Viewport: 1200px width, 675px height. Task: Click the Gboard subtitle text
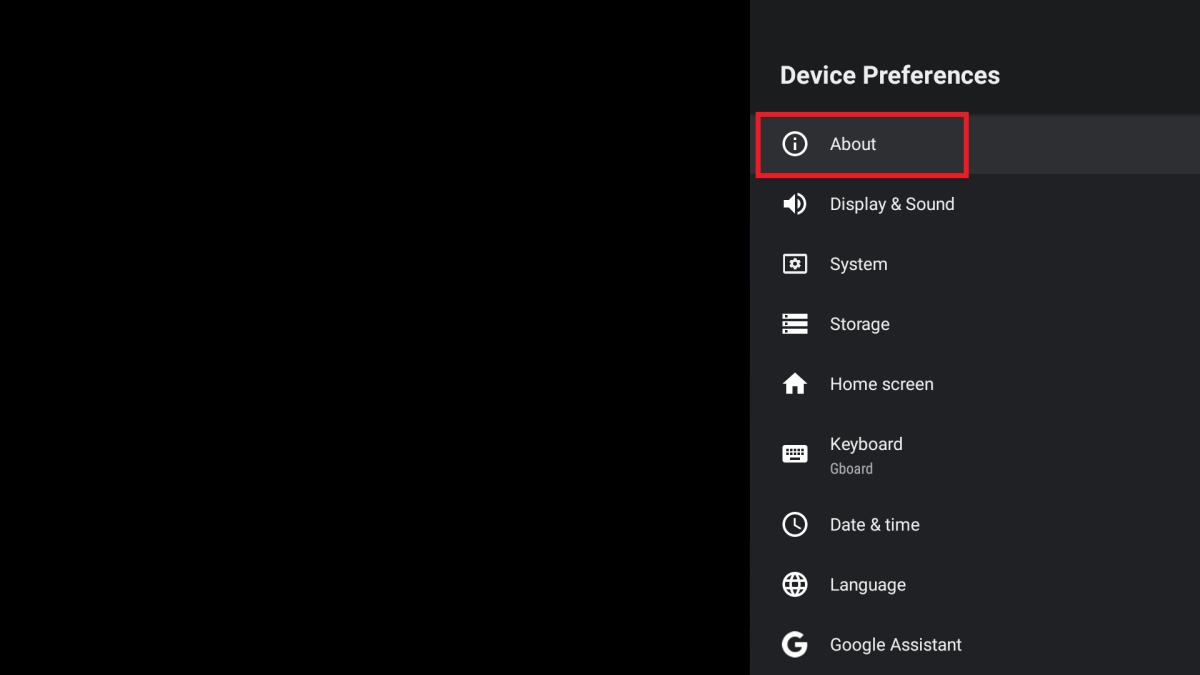click(x=851, y=468)
